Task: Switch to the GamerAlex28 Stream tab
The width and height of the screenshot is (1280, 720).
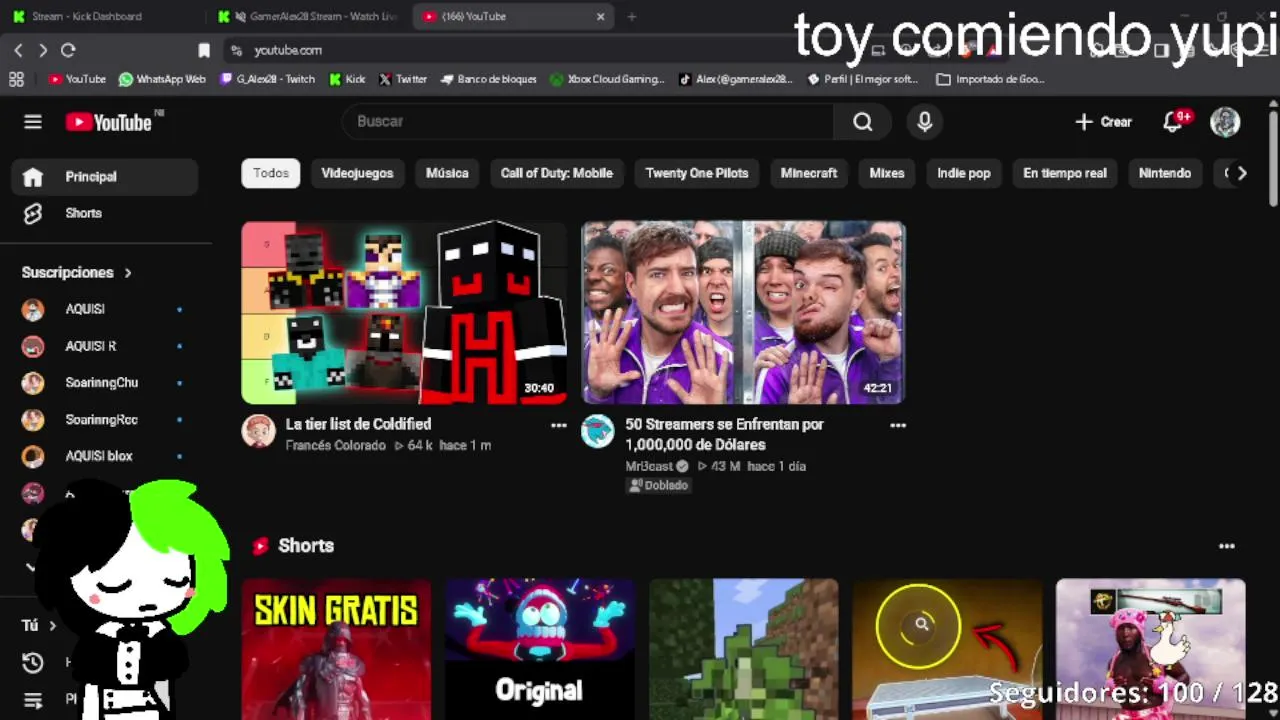Action: (x=310, y=17)
